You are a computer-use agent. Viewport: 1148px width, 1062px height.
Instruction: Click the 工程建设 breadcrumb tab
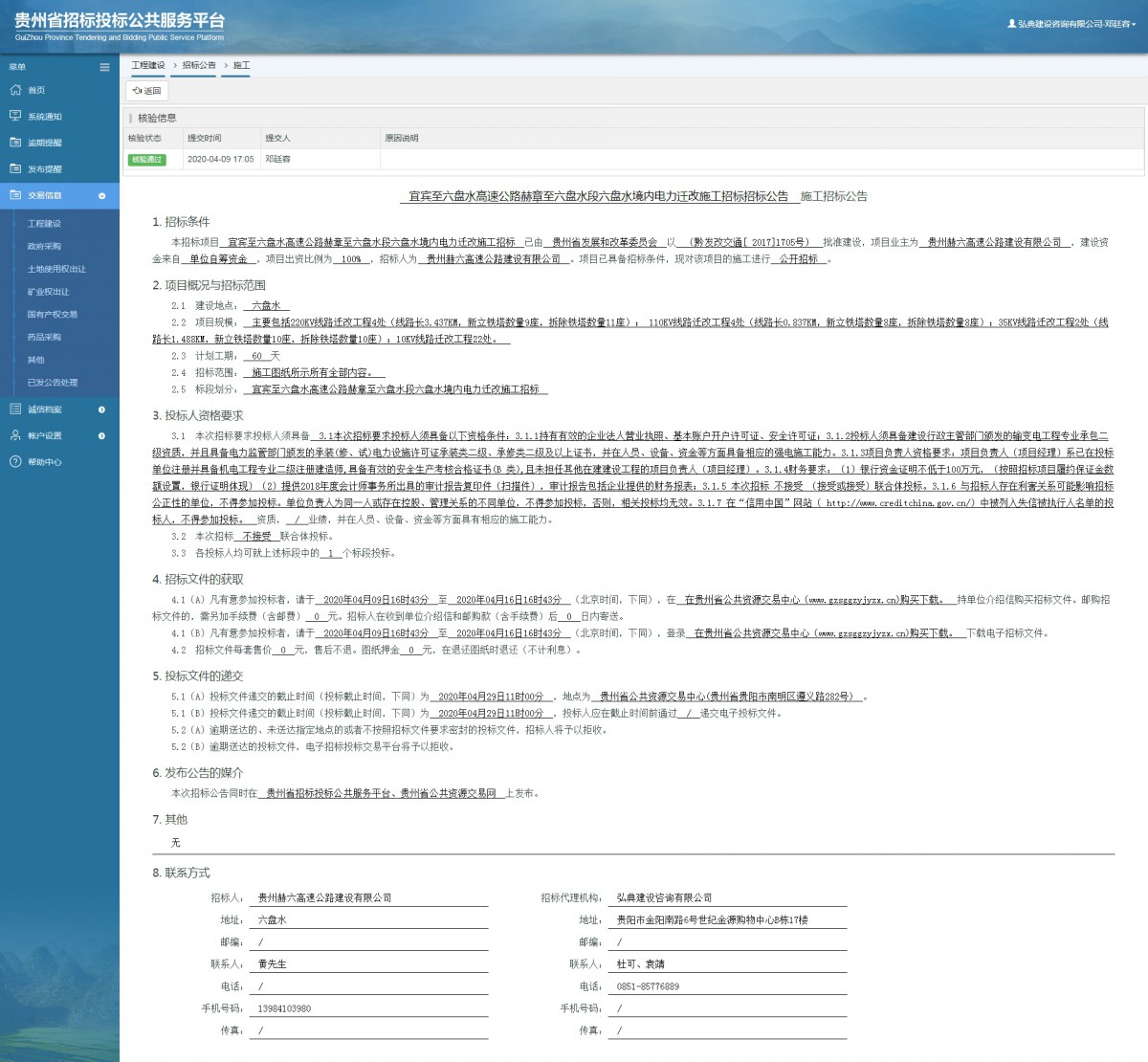pos(148,65)
